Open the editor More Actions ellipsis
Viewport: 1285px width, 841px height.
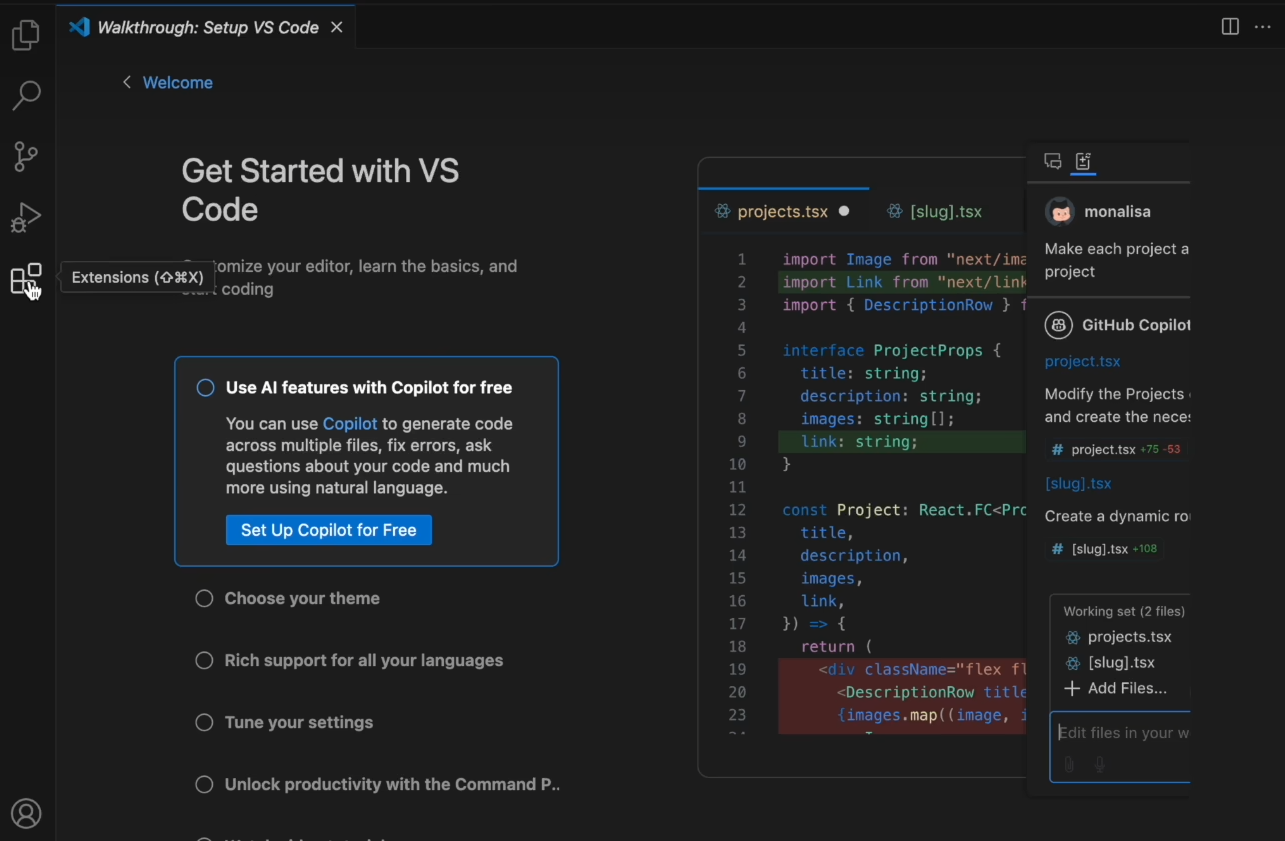click(1262, 27)
